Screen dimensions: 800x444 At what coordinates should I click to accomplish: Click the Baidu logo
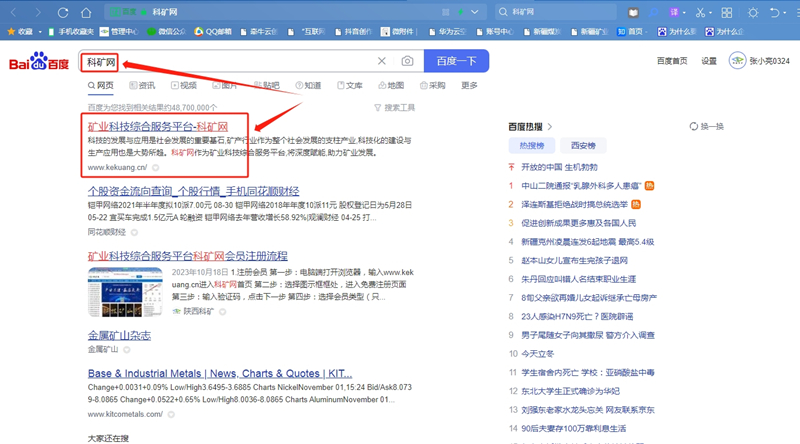coord(38,62)
